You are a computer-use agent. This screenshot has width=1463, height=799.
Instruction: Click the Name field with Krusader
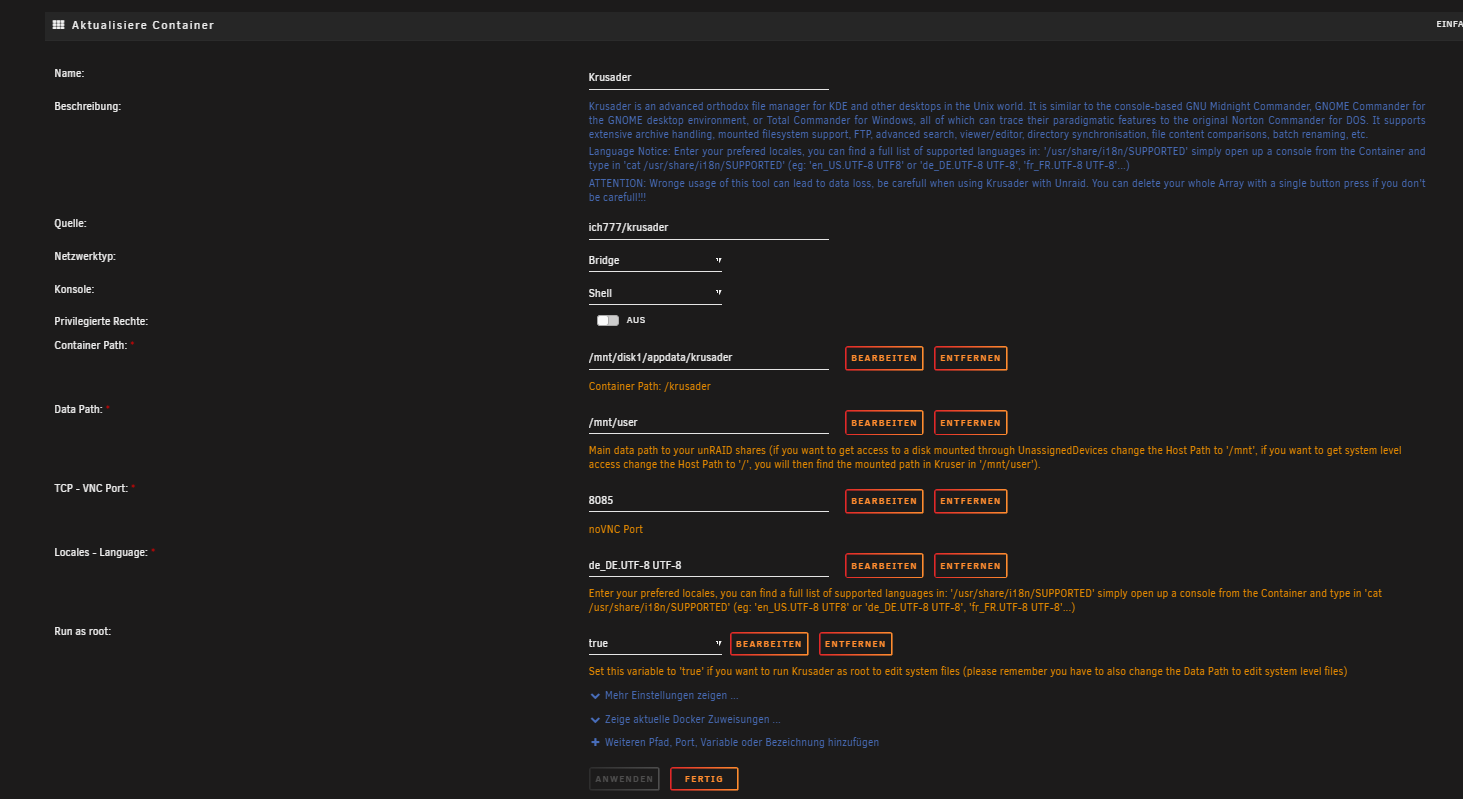(x=709, y=77)
